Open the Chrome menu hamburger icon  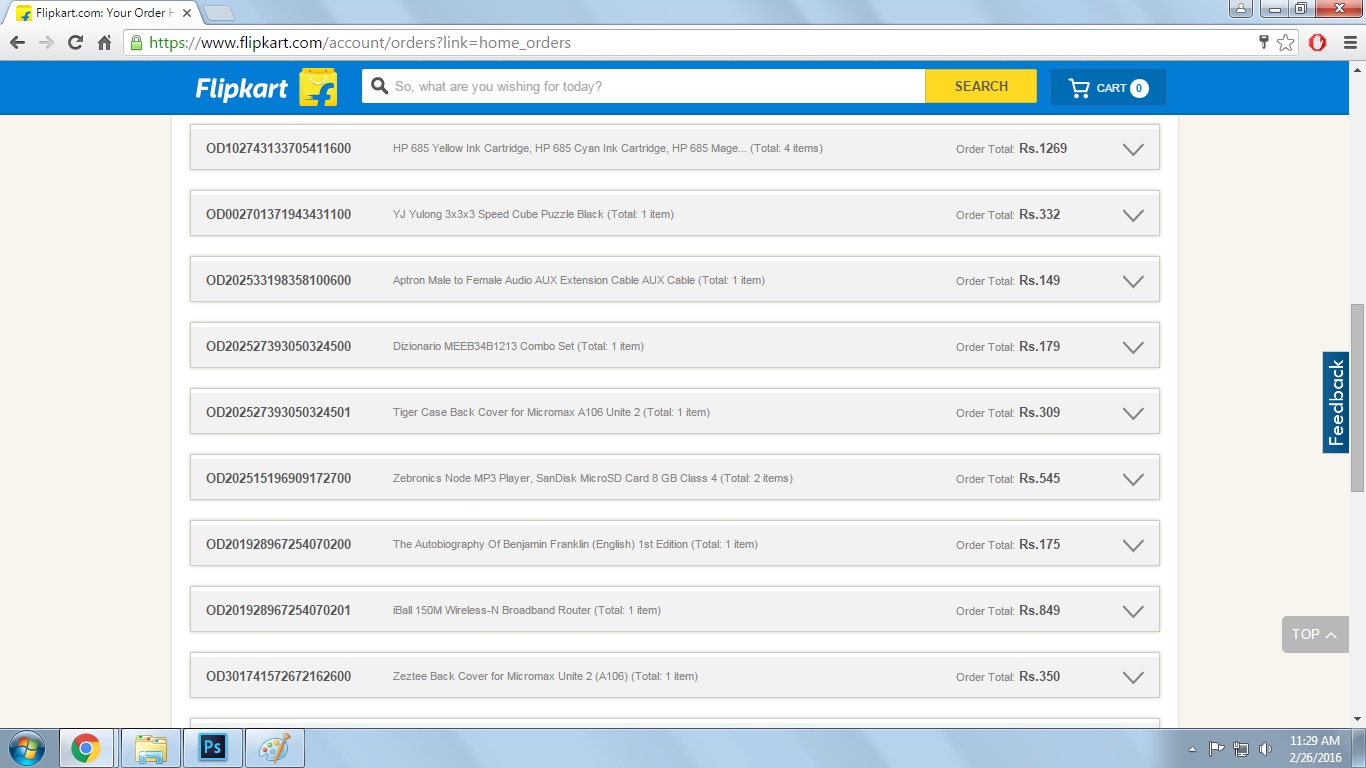pyautogui.click(x=1347, y=42)
